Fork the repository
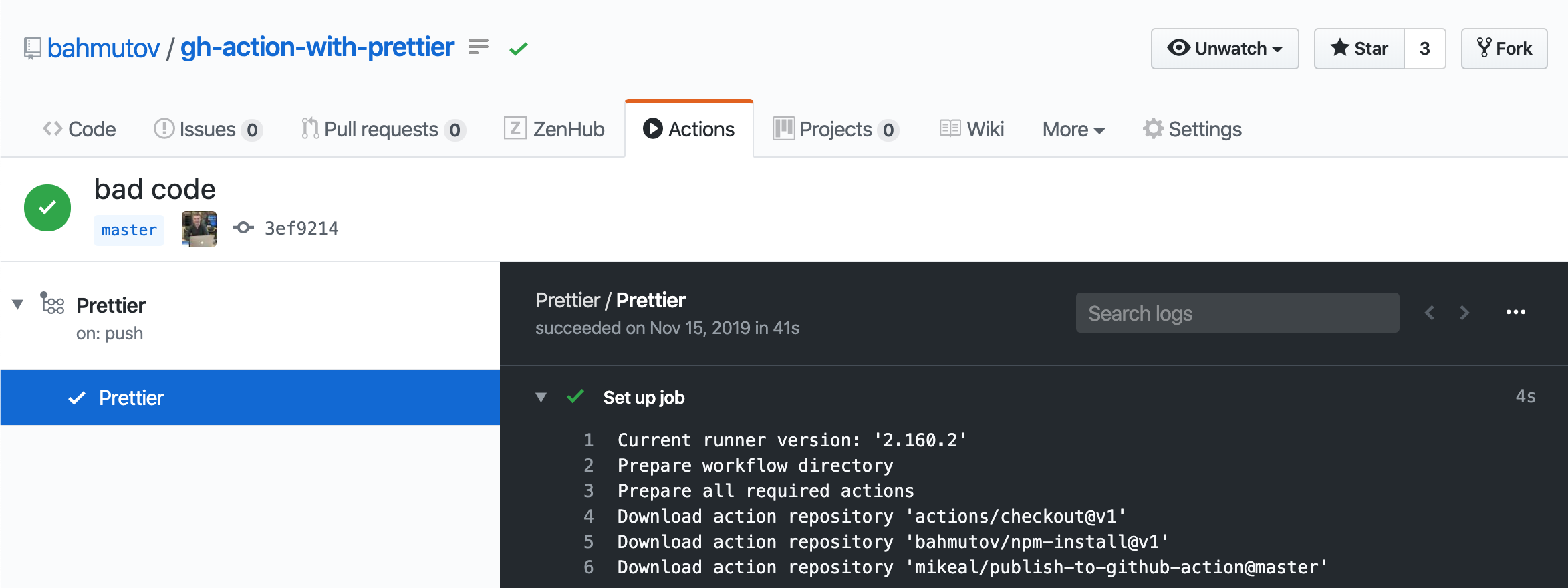The height and width of the screenshot is (588, 1568). (1504, 49)
